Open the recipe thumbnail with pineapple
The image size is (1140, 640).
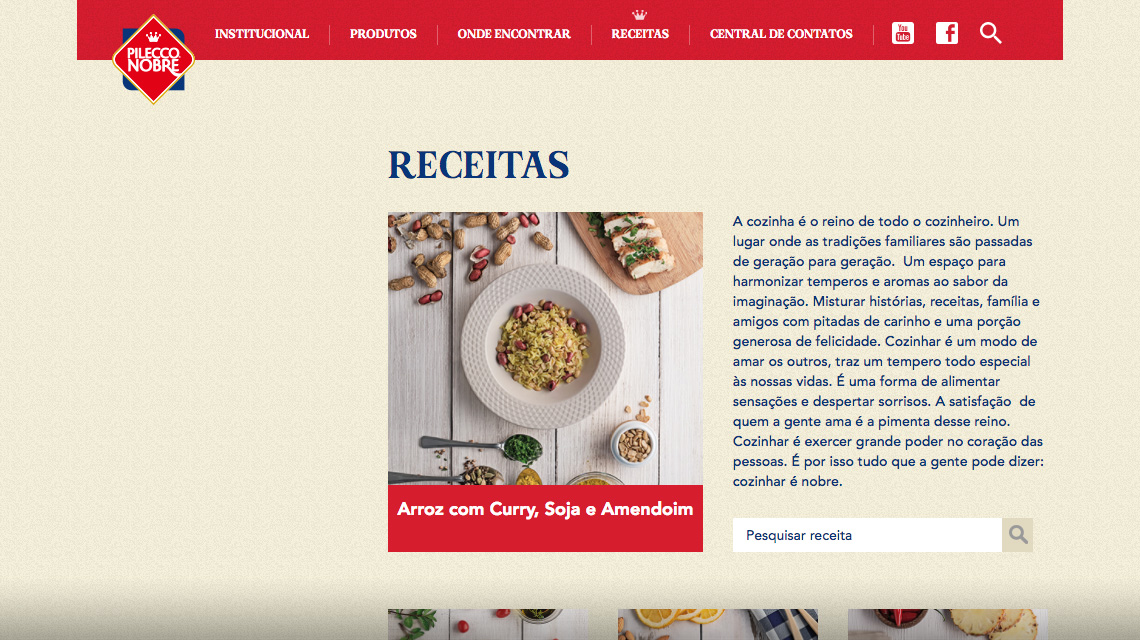coord(948,624)
